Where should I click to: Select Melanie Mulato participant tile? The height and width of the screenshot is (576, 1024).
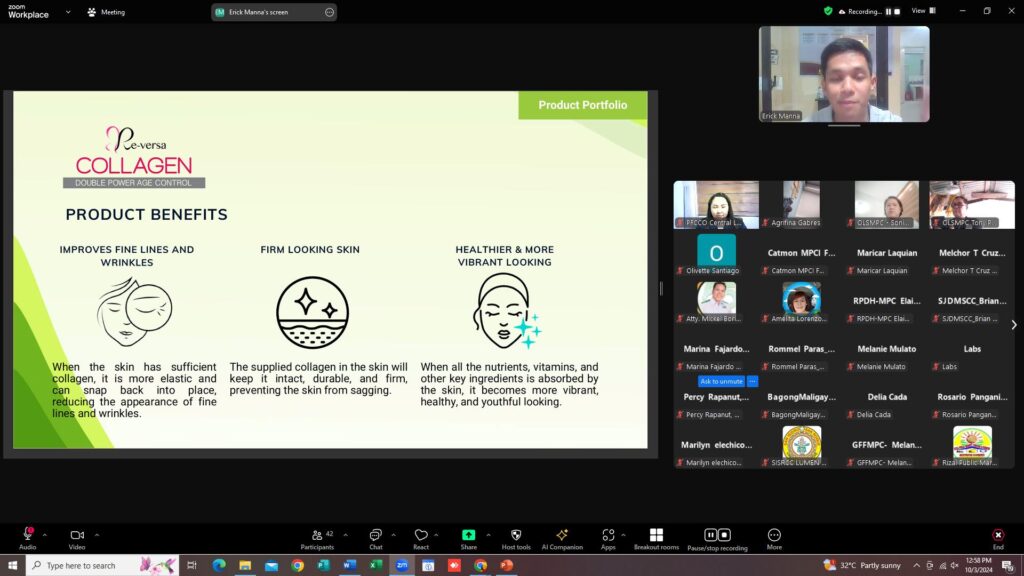point(886,349)
